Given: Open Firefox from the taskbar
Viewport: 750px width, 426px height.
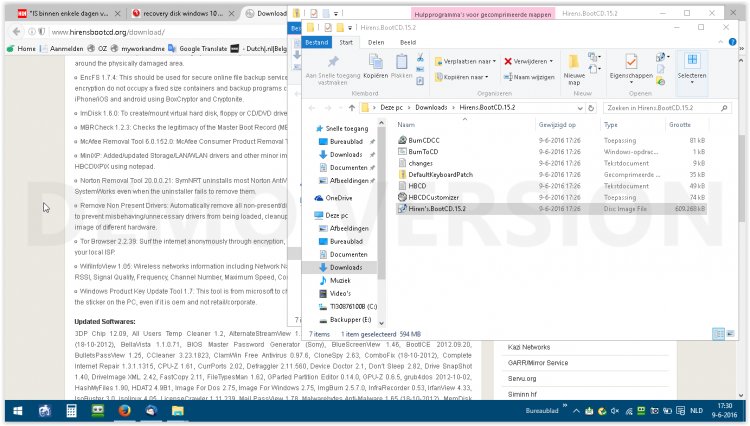Looking at the screenshot, I should [124, 410].
